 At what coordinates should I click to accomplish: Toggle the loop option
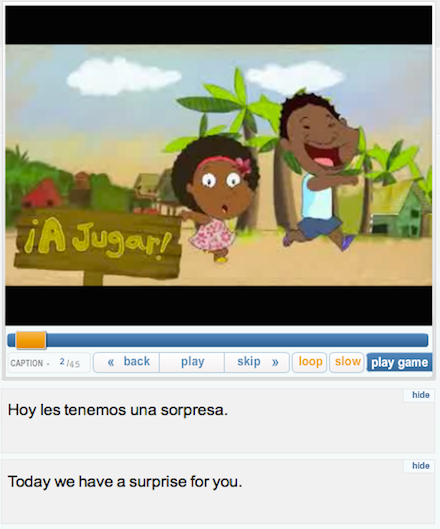[x=309, y=362]
